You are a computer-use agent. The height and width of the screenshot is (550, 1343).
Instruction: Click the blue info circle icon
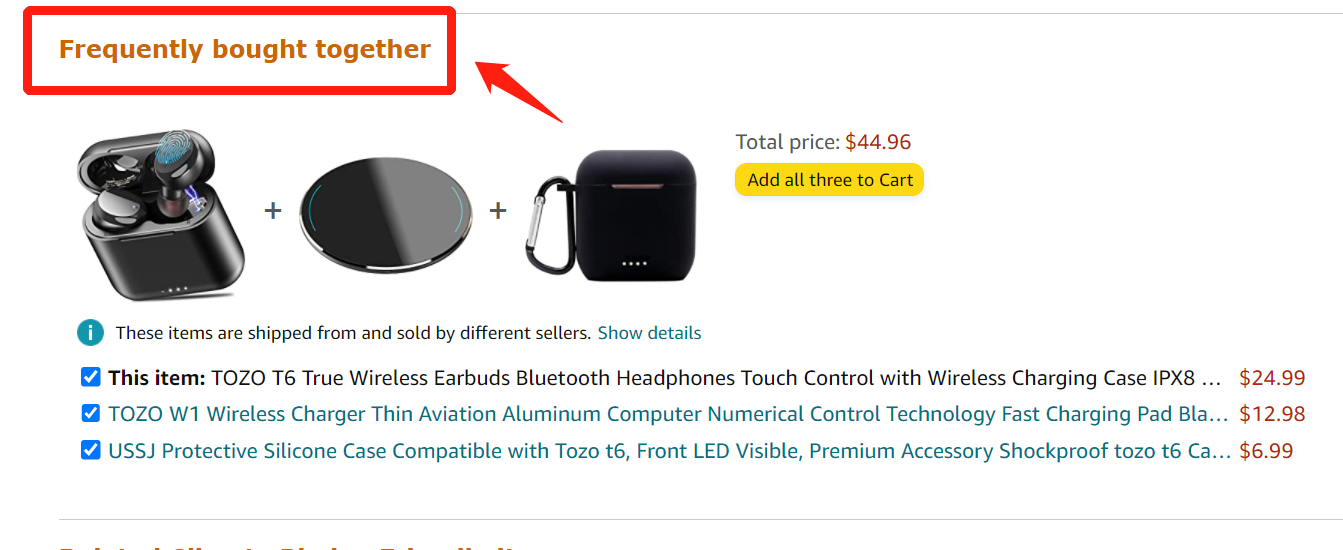pyautogui.click(x=90, y=333)
